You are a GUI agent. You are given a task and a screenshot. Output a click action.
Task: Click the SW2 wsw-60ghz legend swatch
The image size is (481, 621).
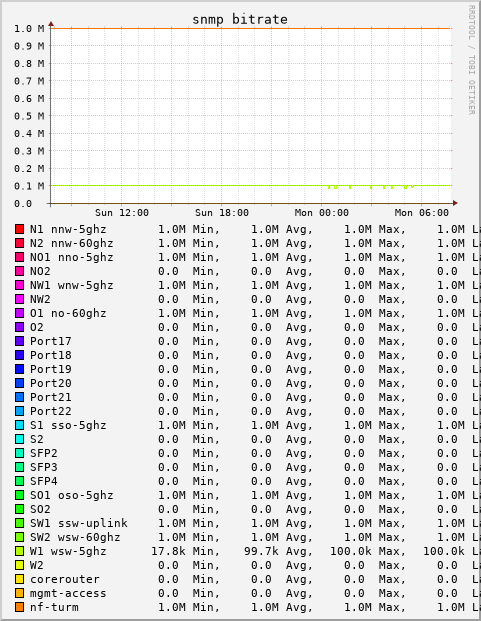19,537
